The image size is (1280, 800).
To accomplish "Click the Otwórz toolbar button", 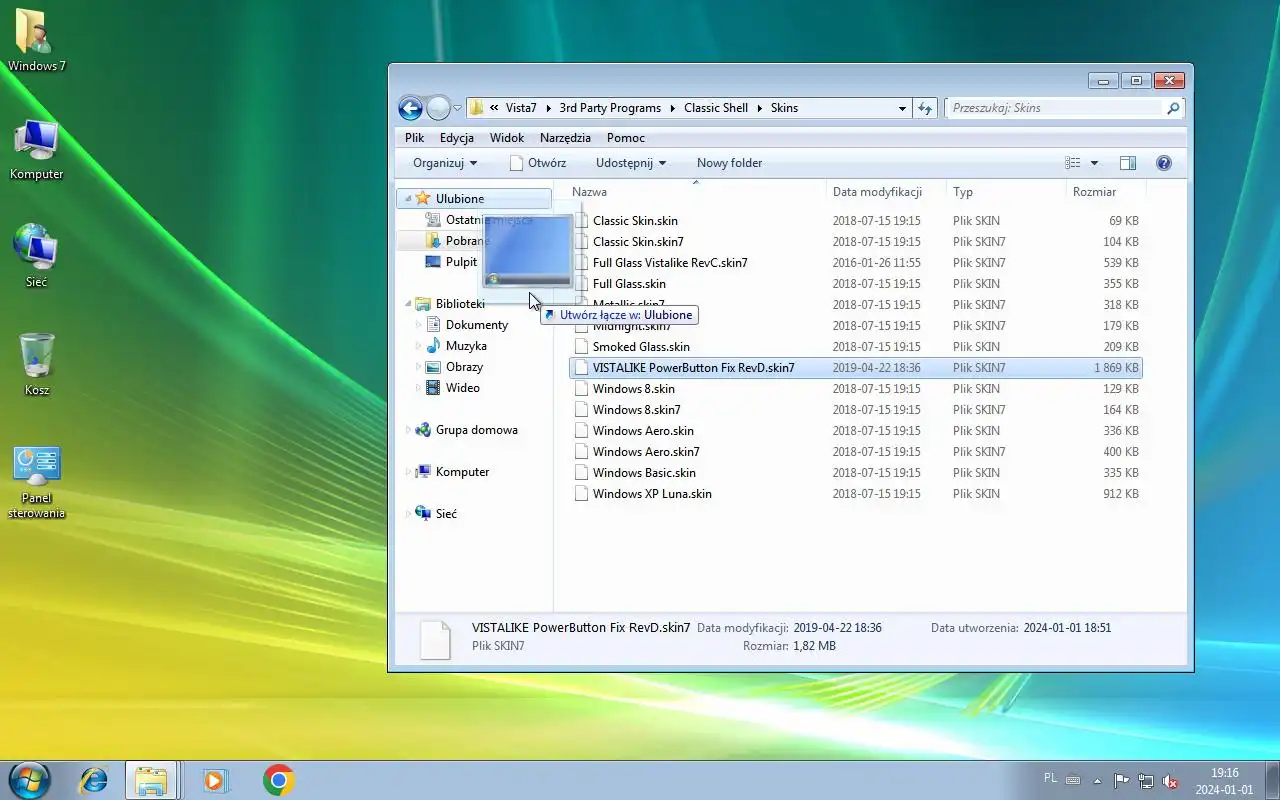I will 537,163.
